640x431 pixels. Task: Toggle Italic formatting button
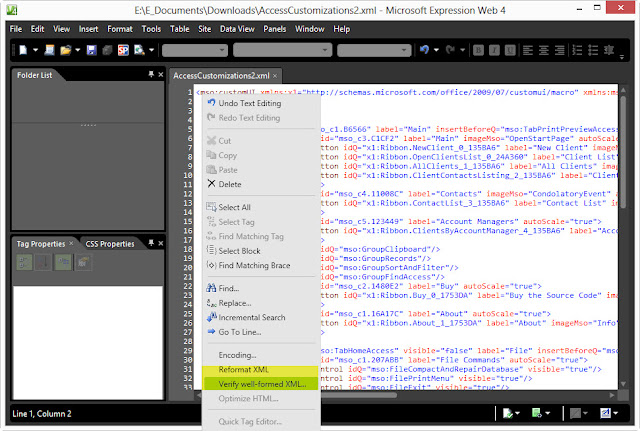point(494,50)
